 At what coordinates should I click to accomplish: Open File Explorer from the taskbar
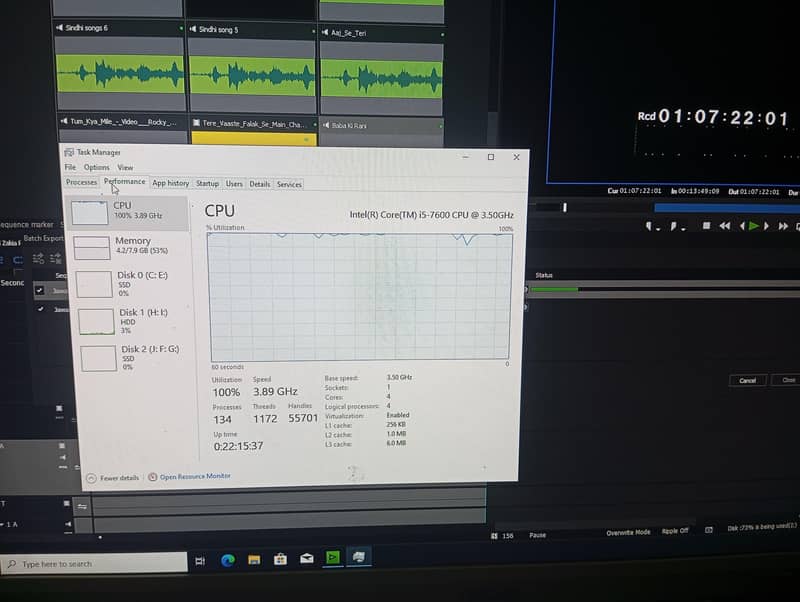254,560
